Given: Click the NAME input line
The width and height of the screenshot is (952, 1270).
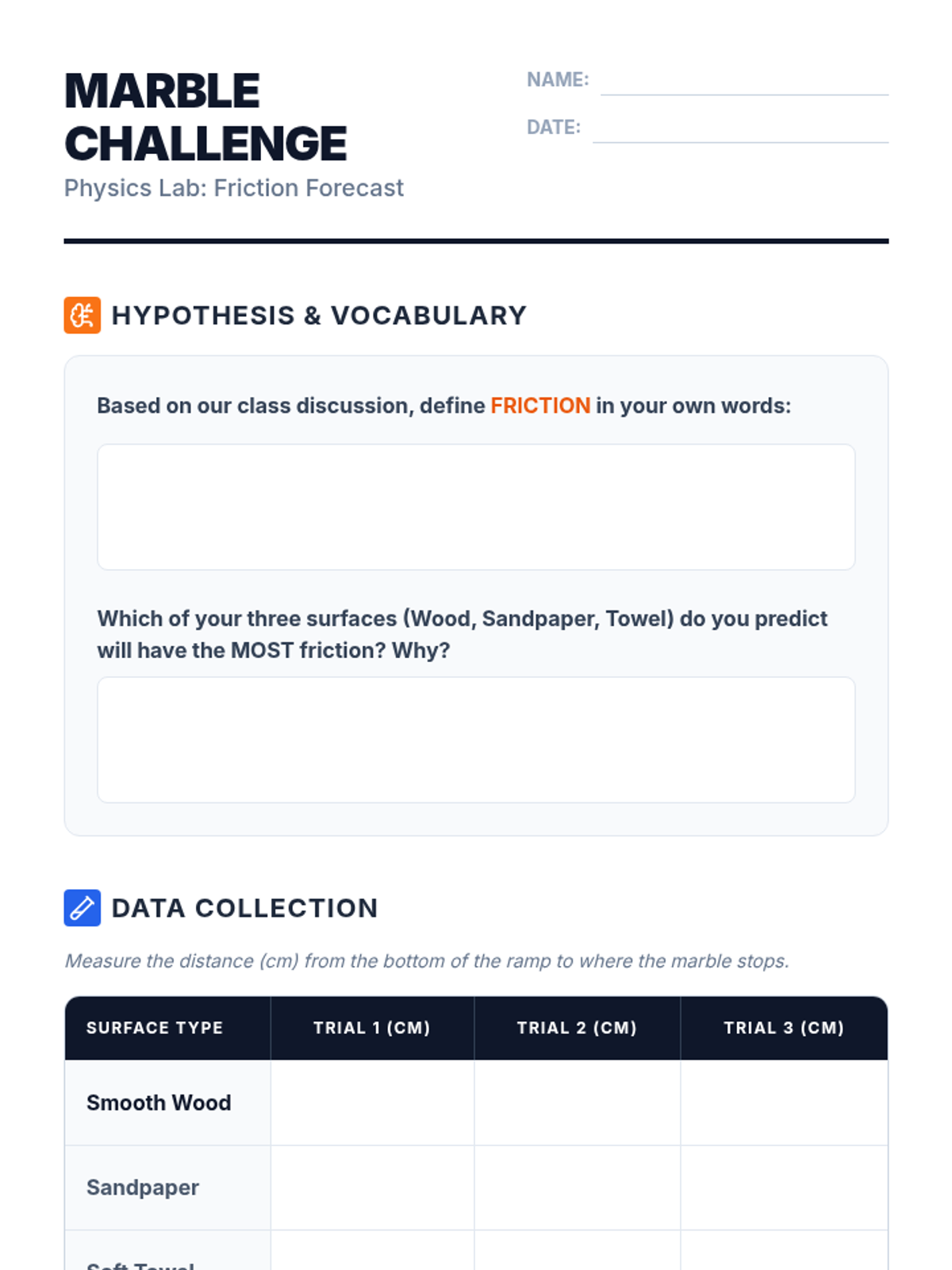Looking at the screenshot, I should (x=744, y=83).
